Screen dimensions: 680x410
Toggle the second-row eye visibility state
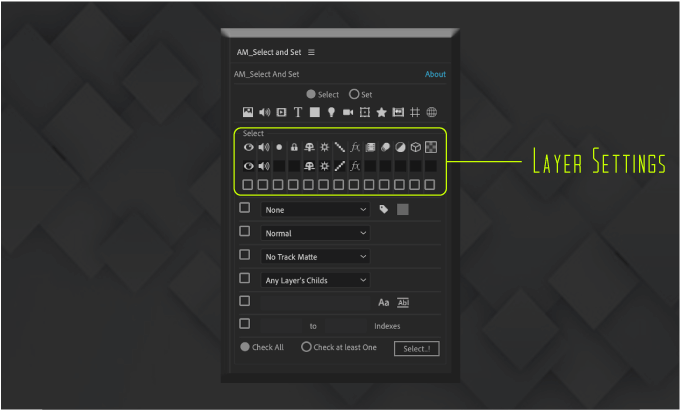248,166
